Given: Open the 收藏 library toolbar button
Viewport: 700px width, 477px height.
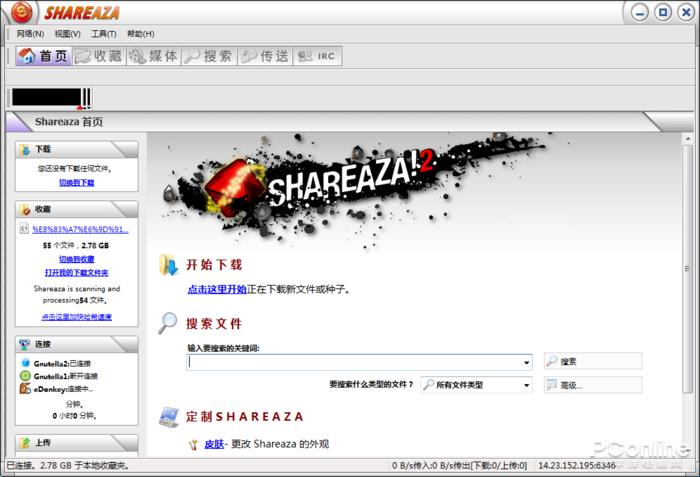Looking at the screenshot, I should tap(98, 57).
